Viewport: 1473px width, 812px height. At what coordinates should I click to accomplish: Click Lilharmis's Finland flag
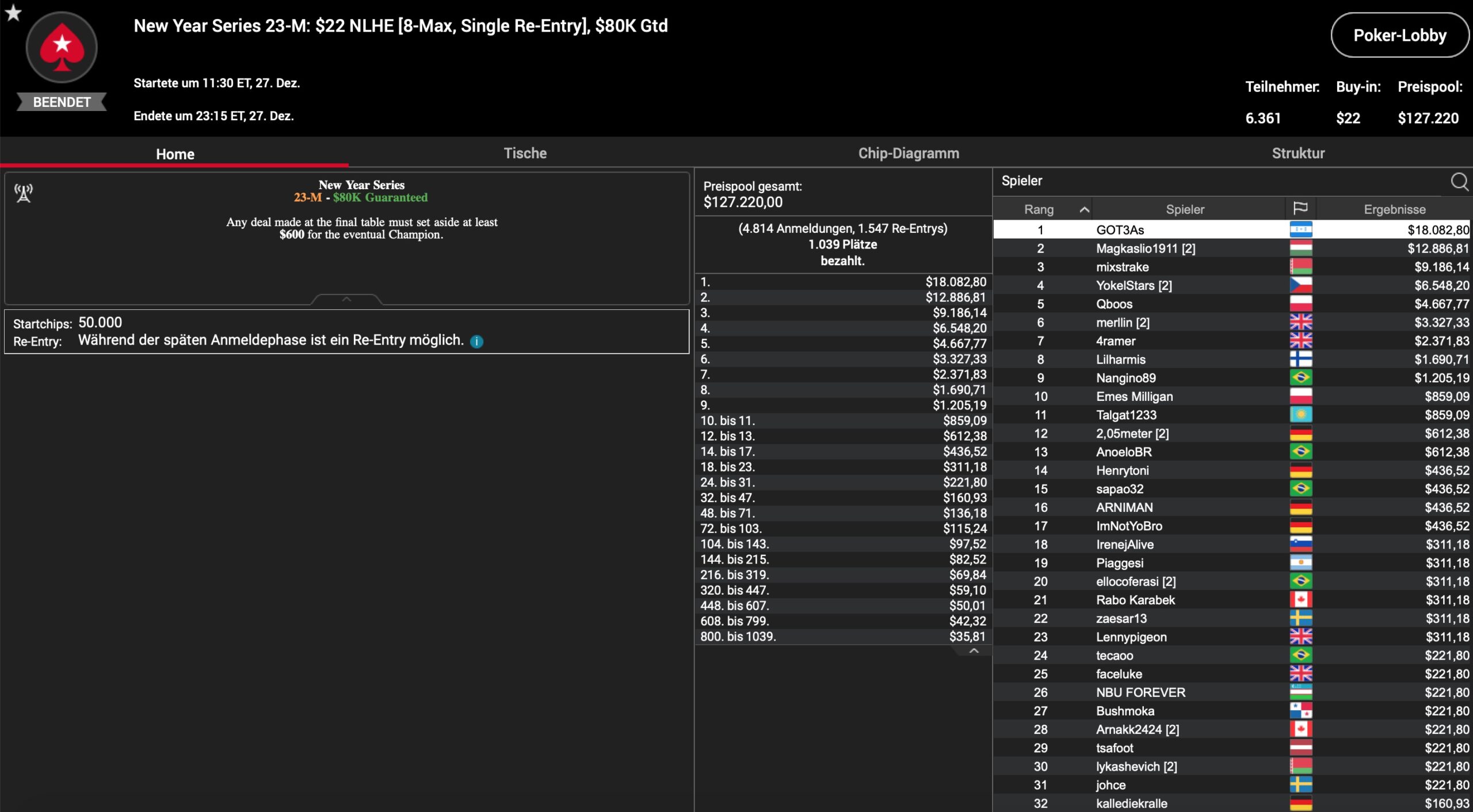[x=1300, y=359]
